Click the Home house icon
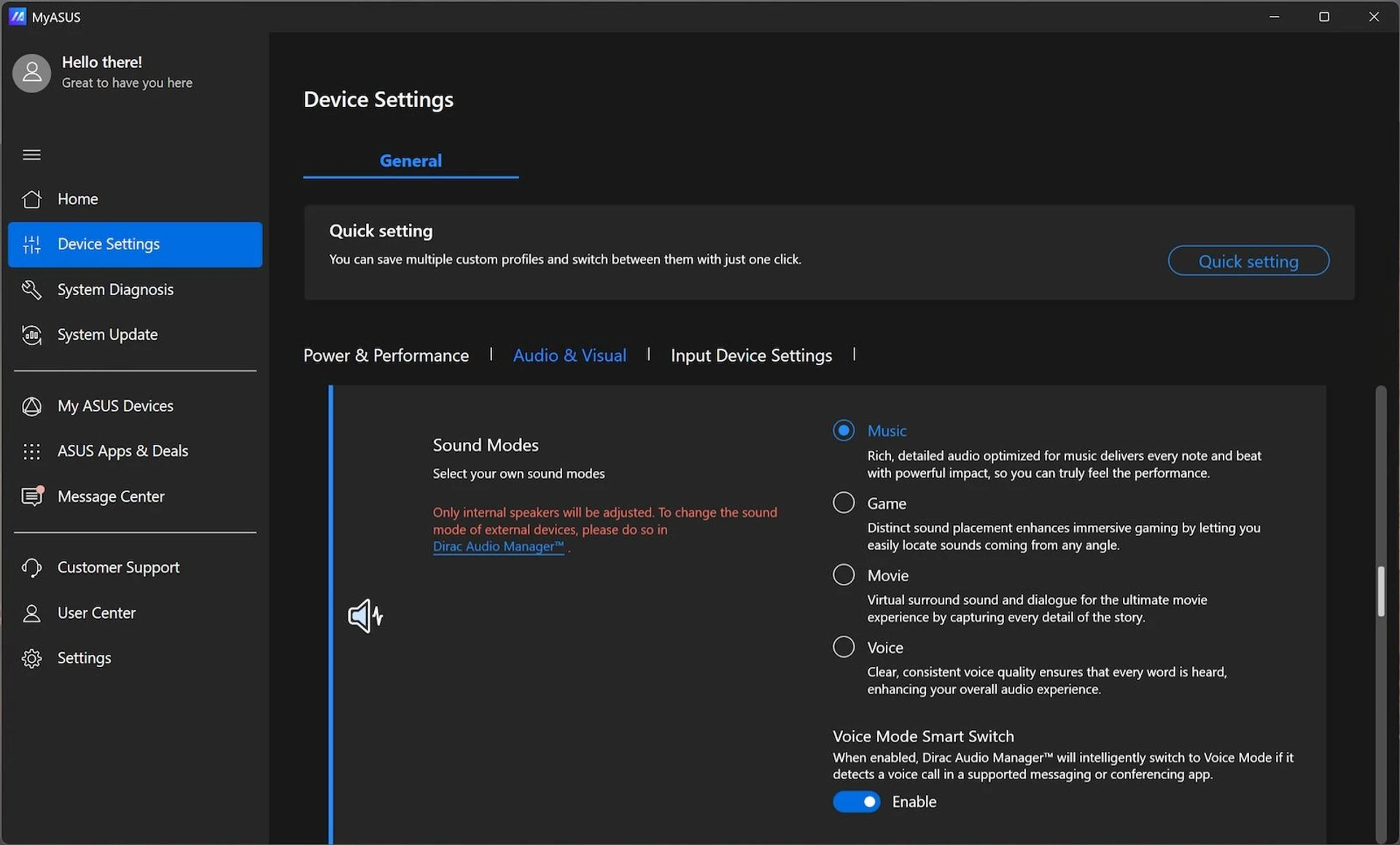1400x845 pixels. [x=31, y=199]
